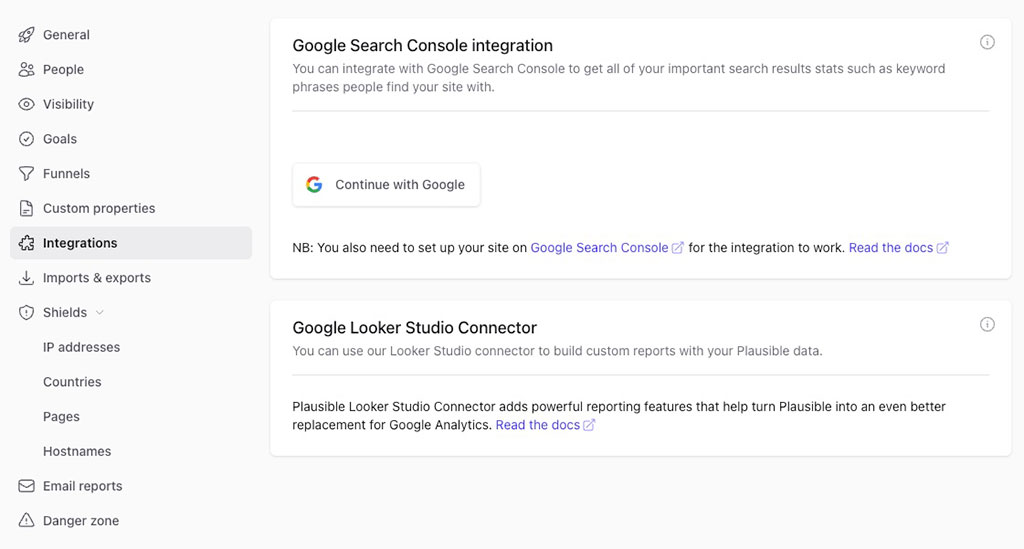This screenshot has height=549, width=1024.
Task: Go to Countries shield settings
Action: (x=72, y=382)
